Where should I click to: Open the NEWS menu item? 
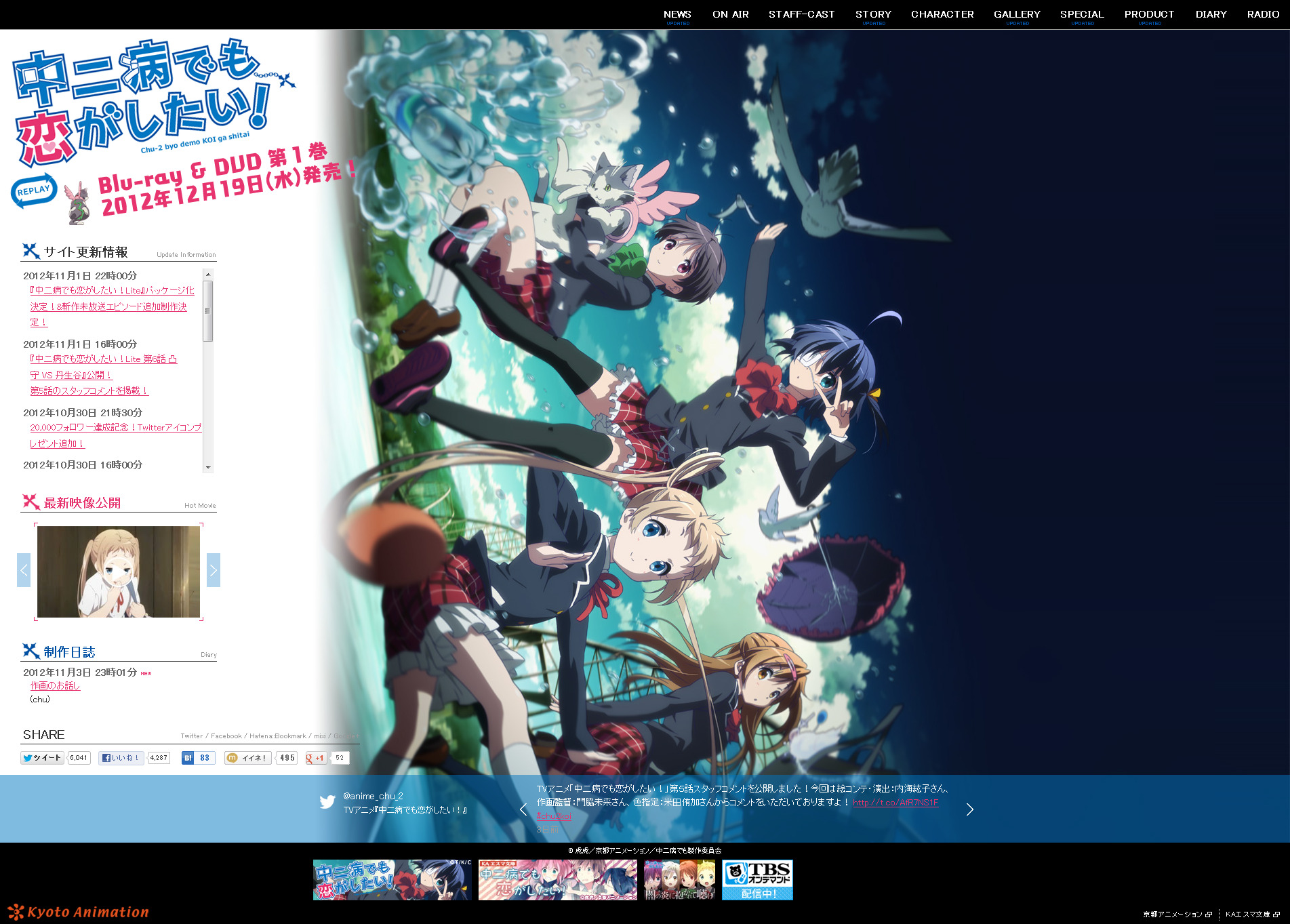pyautogui.click(x=677, y=14)
